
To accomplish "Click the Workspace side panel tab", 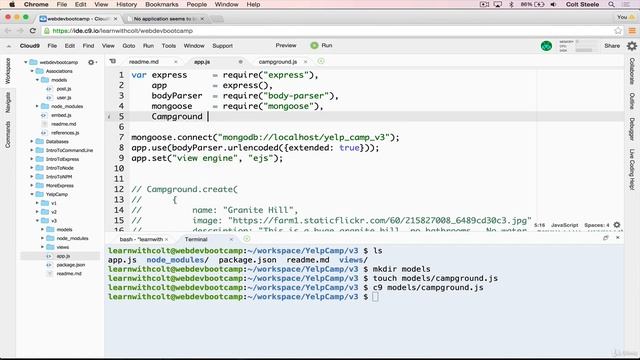I will pyautogui.click(x=8, y=71).
